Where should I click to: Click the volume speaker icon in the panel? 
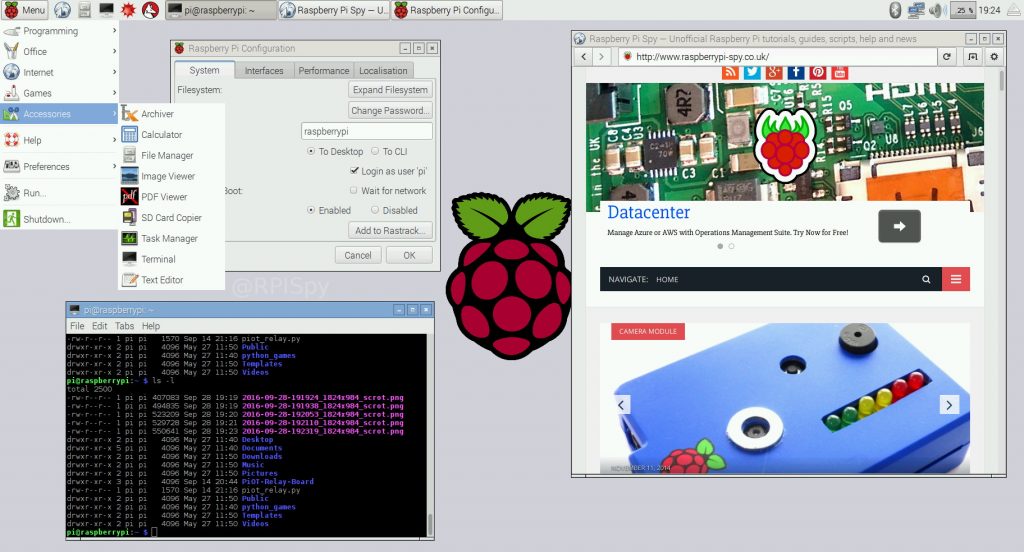tap(936, 10)
